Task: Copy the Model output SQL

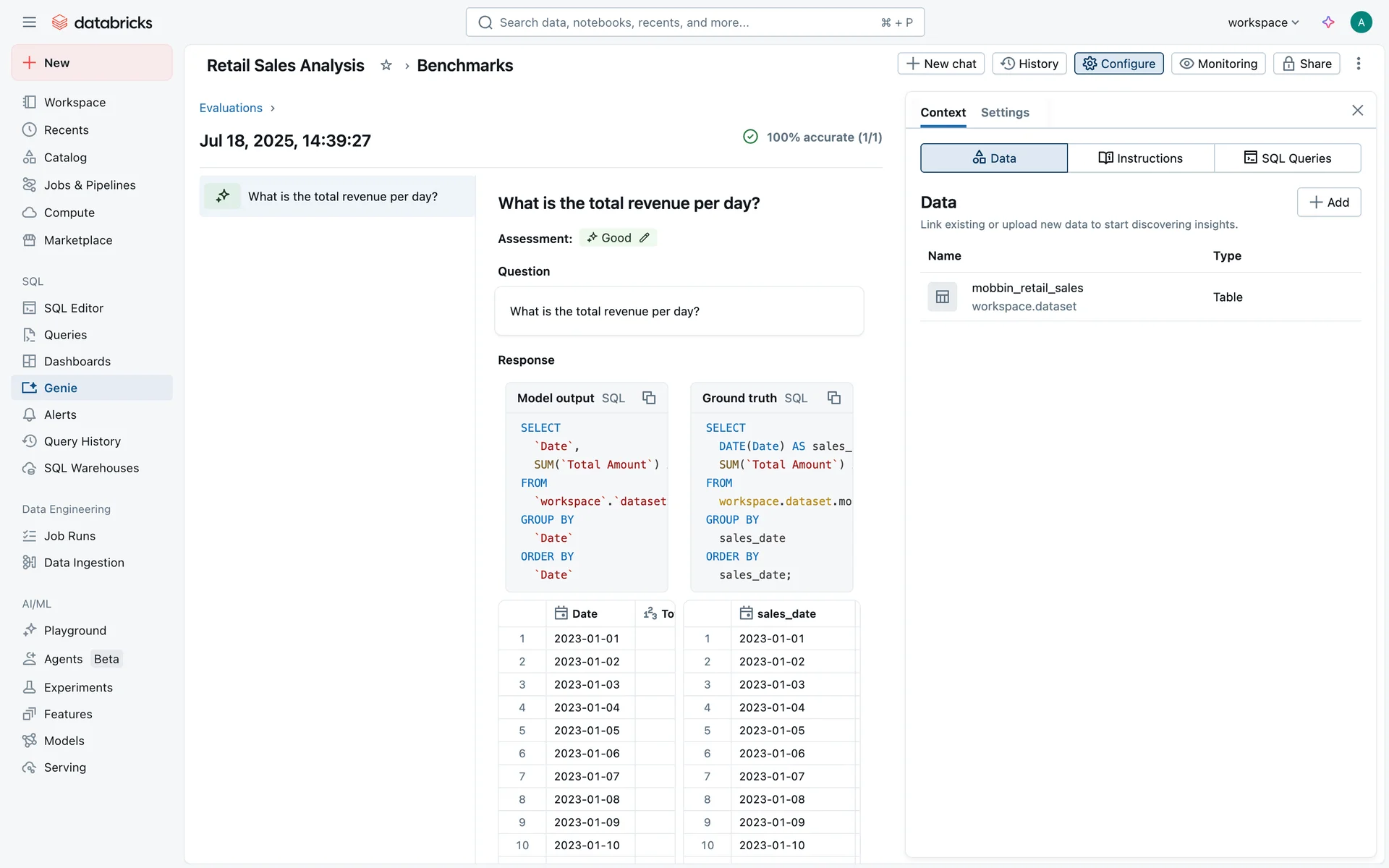Action: pyautogui.click(x=649, y=398)
